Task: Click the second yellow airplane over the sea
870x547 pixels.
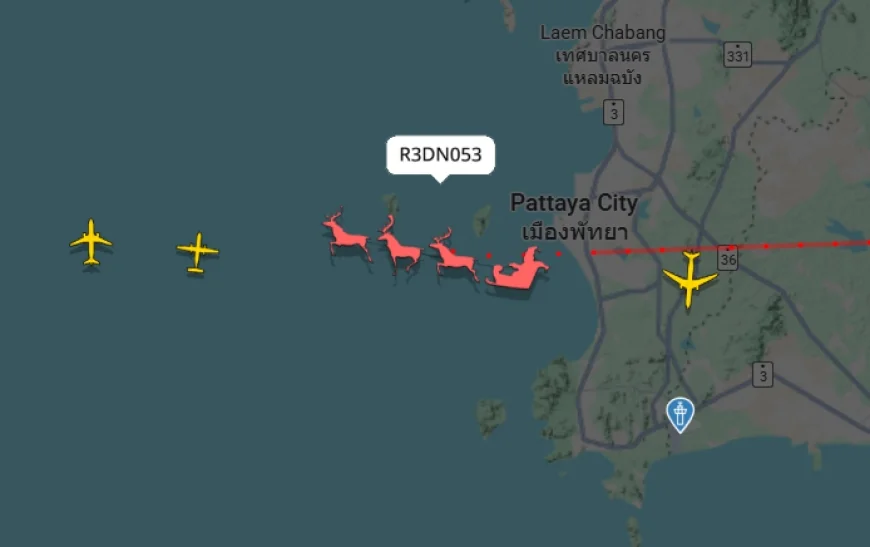Action: 198,252
